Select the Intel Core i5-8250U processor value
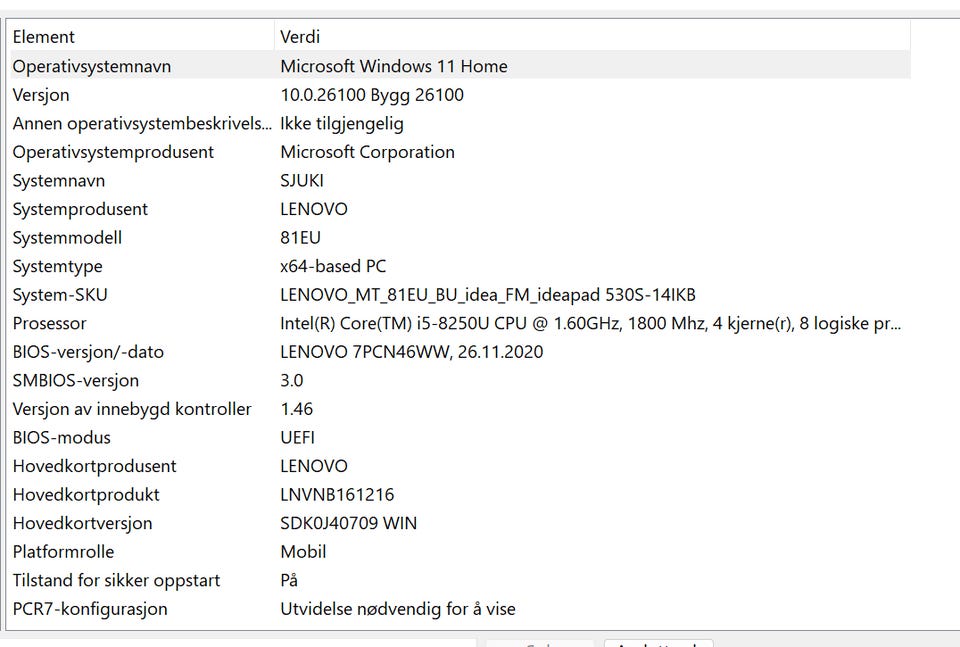 pyautogui.click(x=590, y=323)
